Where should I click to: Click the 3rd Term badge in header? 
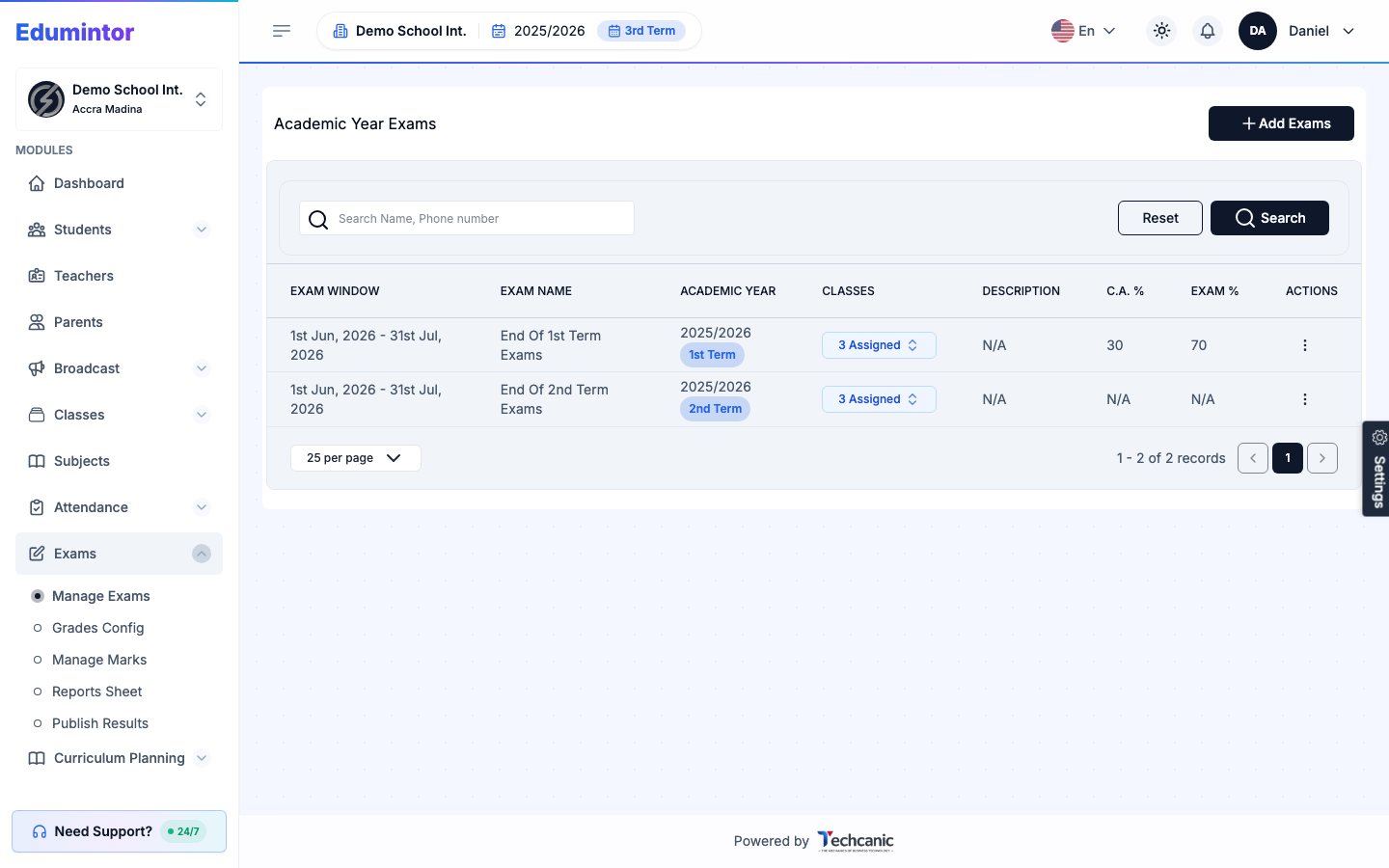[x=641, y=31]
